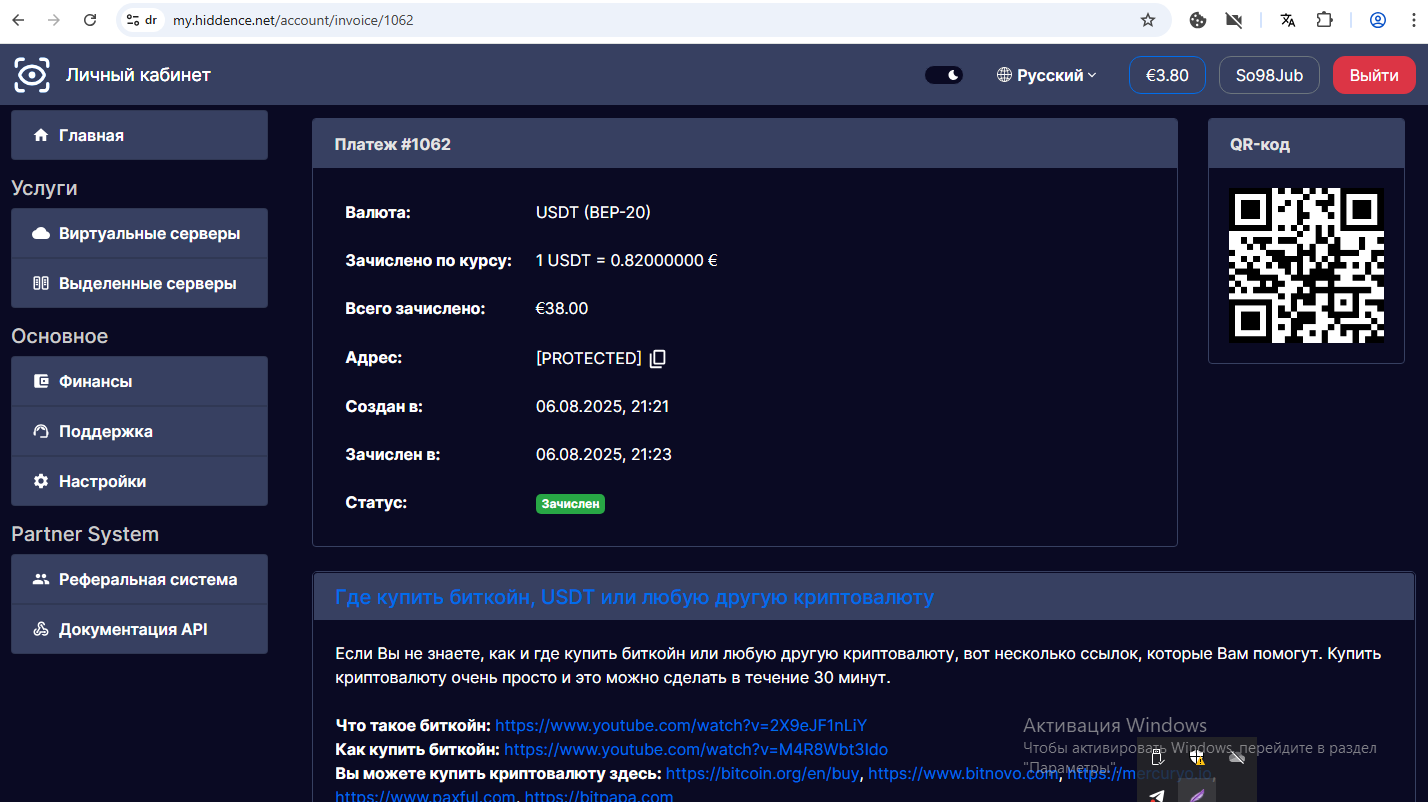Click the Hiddence eye logo icon
The image size is (1428, 802).
tap(32, 75)
